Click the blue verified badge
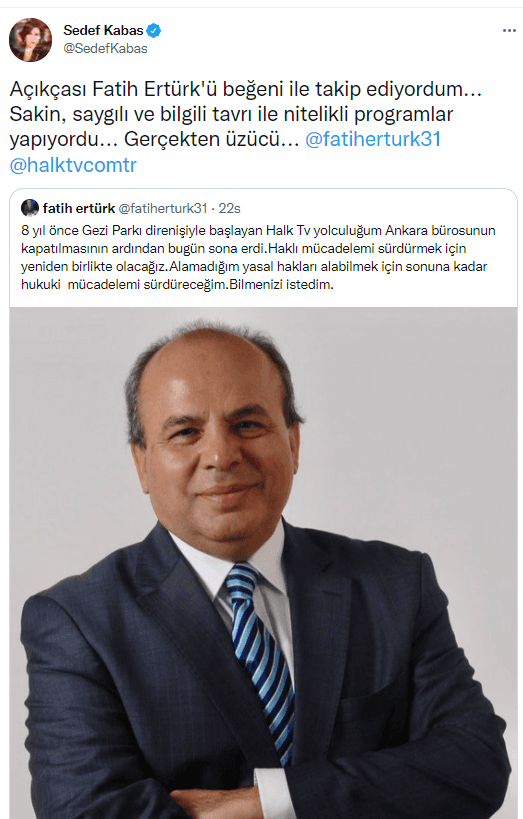523x819 pixels. 154,31
